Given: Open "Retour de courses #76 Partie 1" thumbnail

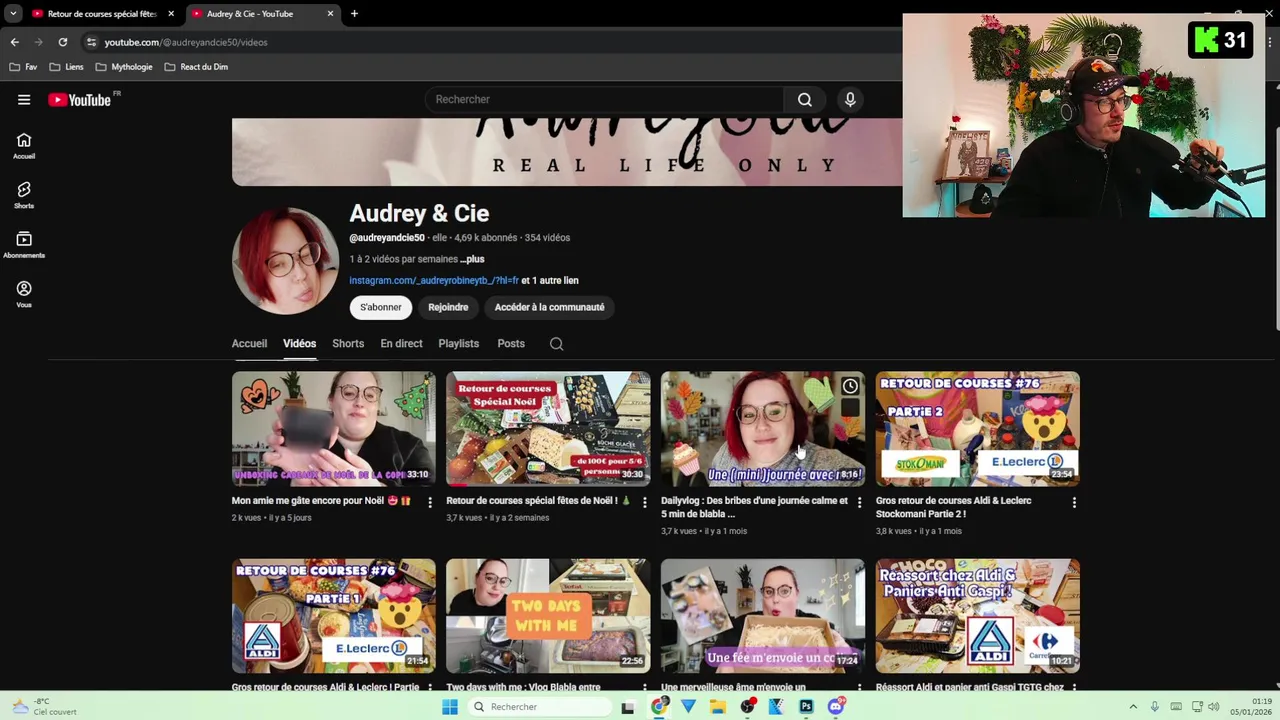Looking at the screenshot, I should [334, 616].
